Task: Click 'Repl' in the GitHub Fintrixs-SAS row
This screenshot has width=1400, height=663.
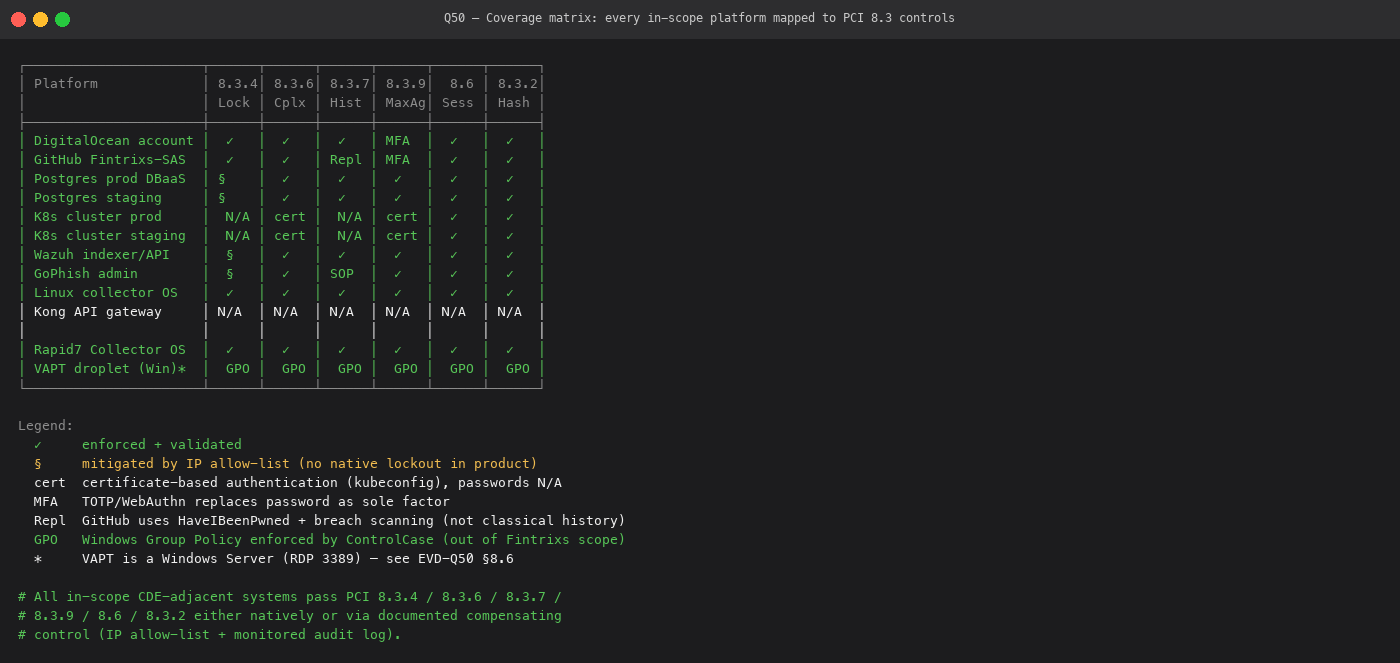Action: [x=346, y=160]
